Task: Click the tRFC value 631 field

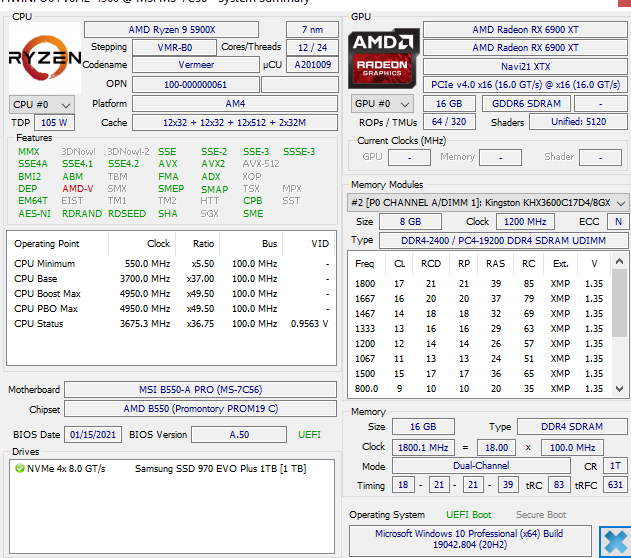Action: (615, 485)
